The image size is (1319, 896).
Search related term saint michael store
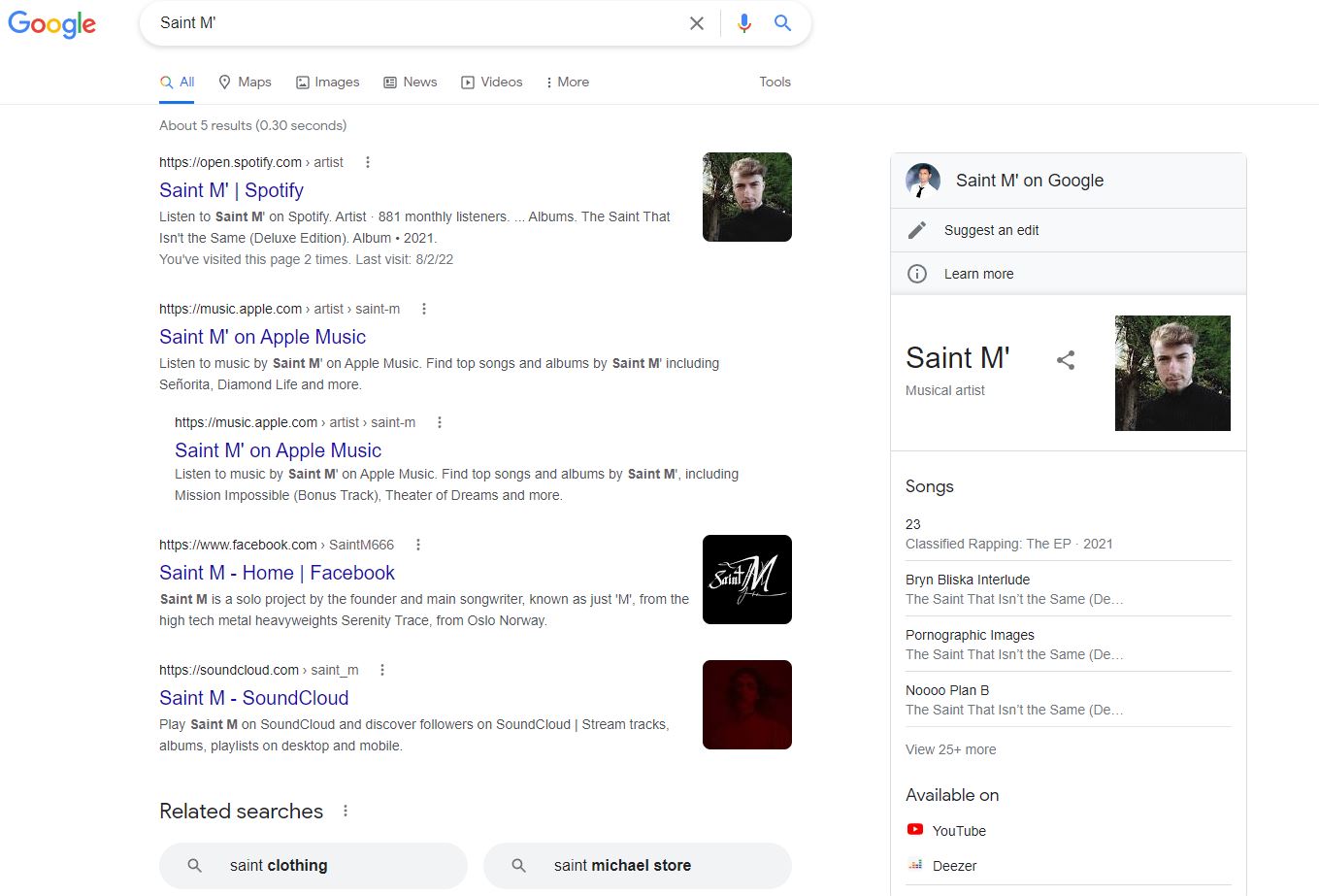[638, 866]
